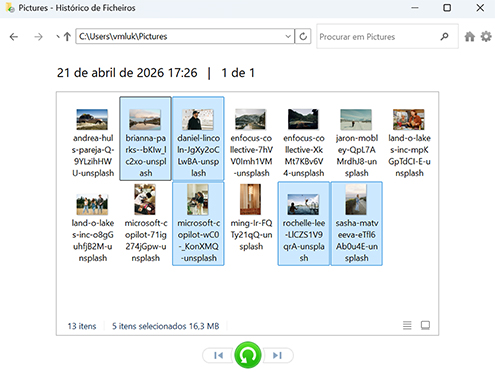Click '5 itens selecionados 16,3 MB' text

coord(166,326)
